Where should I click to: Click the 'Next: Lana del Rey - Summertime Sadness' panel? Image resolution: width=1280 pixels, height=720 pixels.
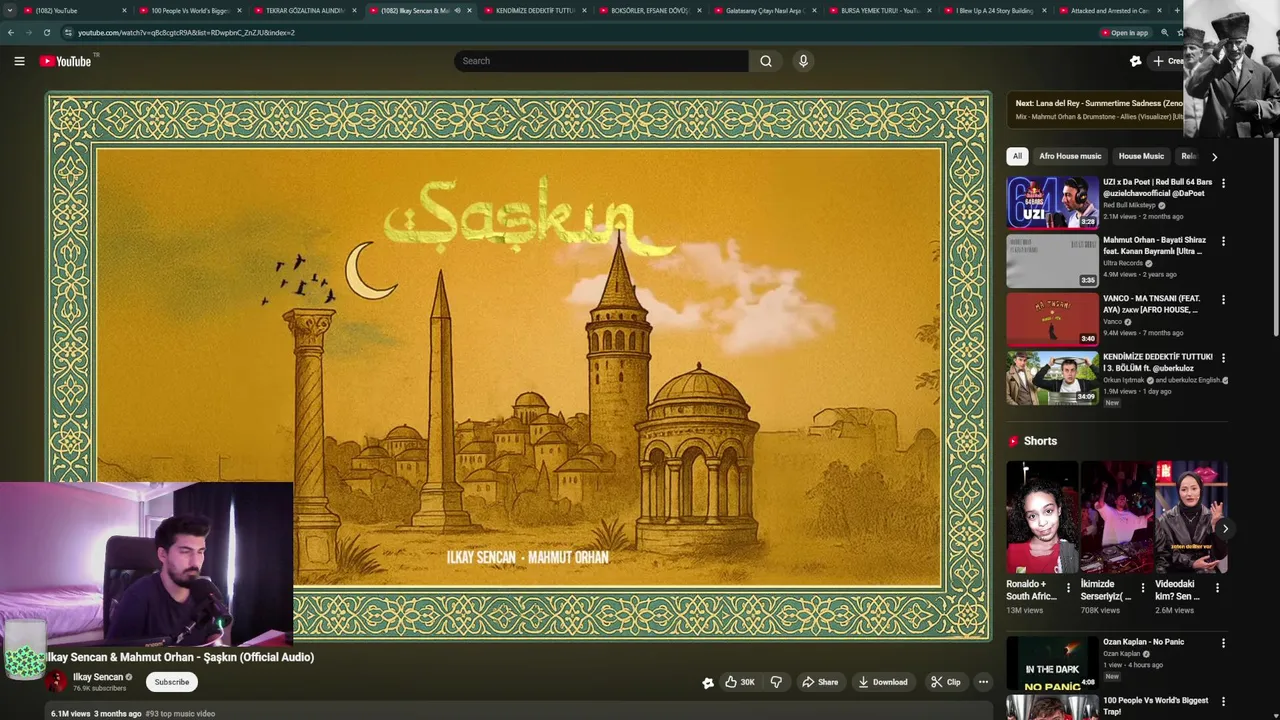(x=1095, y=109)
